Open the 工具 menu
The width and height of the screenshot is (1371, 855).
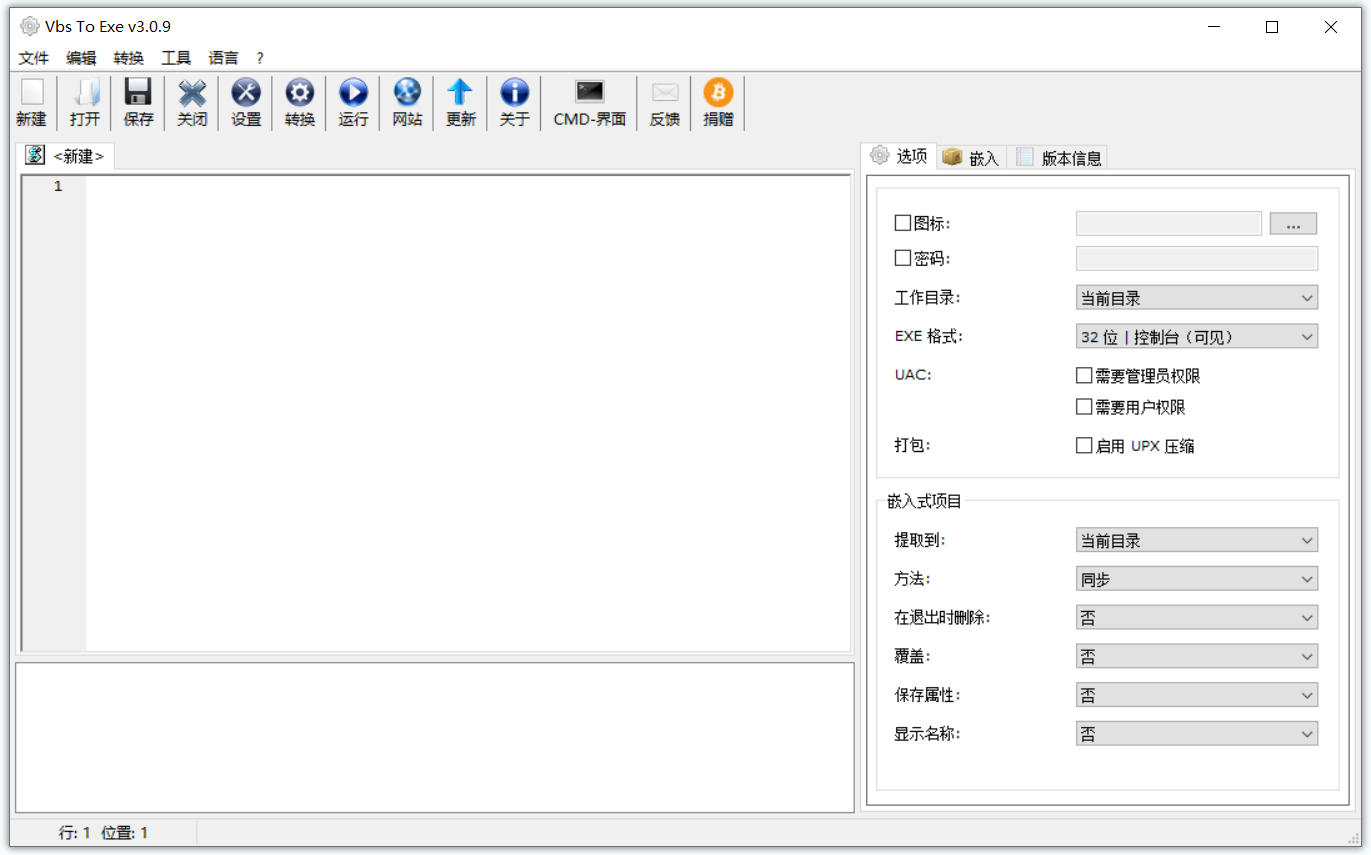(x=176, y=58)
